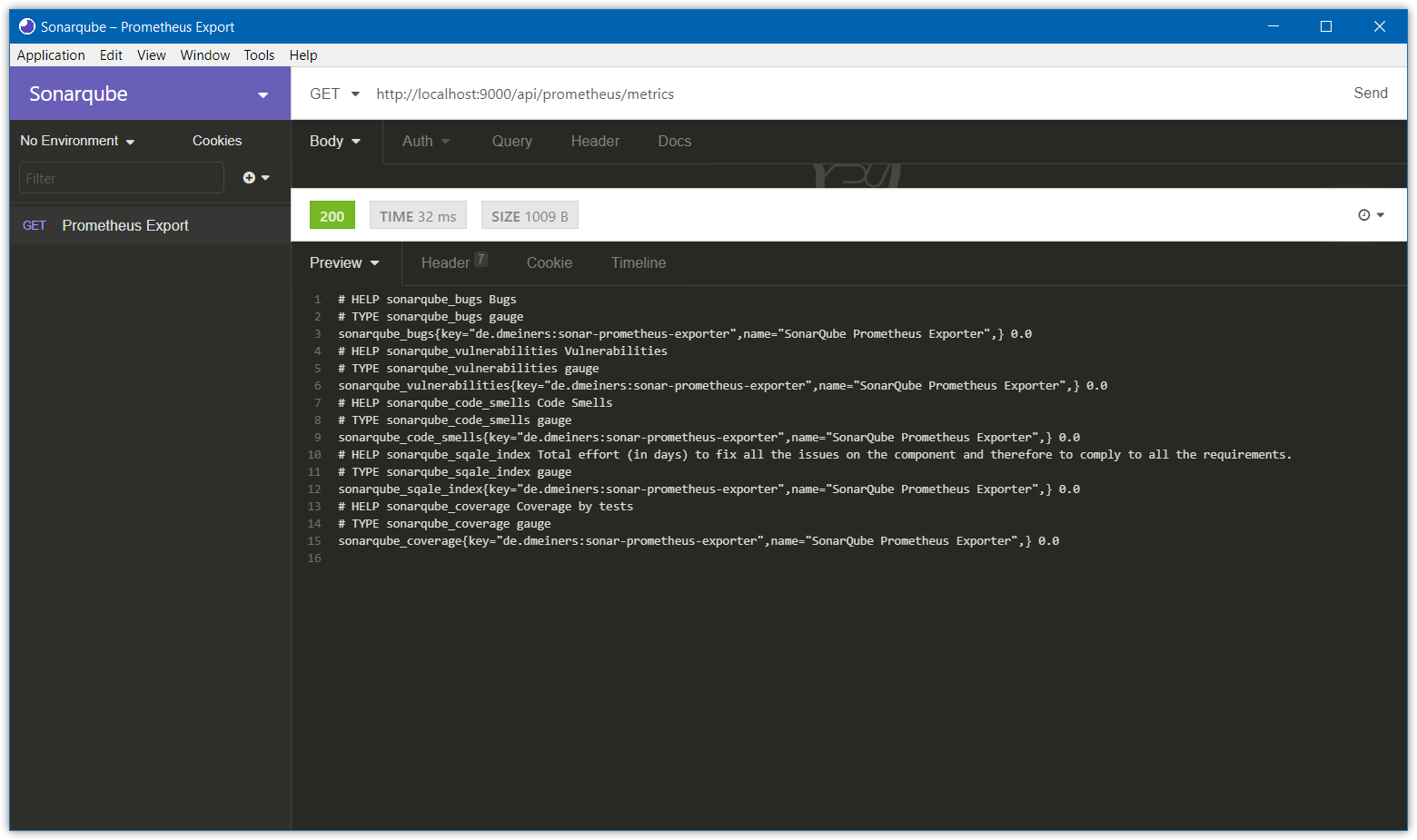Click "# TYPE sonarqube_code_smells gauge" line
Image resolution: width=1417 pixels, height=840 pixels.
454,420
